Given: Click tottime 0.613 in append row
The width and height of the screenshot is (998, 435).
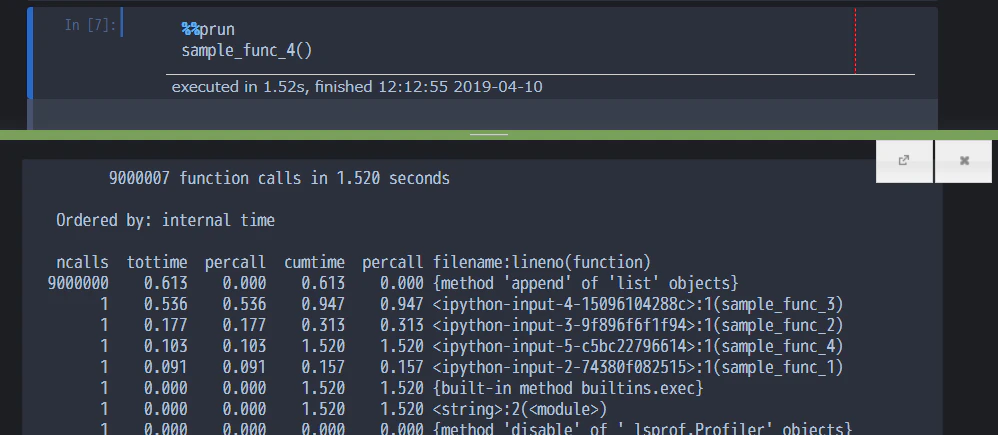Looking at the screenshot, I should click(165, 283).
